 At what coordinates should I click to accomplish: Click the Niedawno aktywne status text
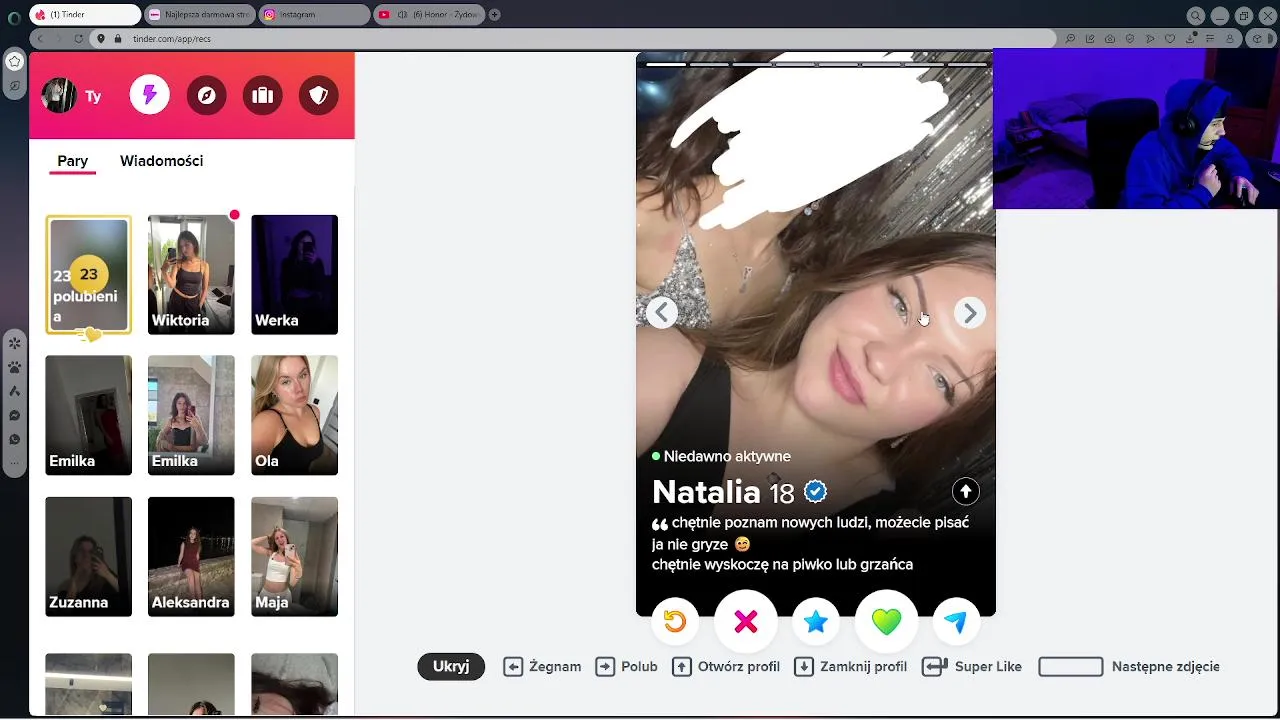(727, 456)
